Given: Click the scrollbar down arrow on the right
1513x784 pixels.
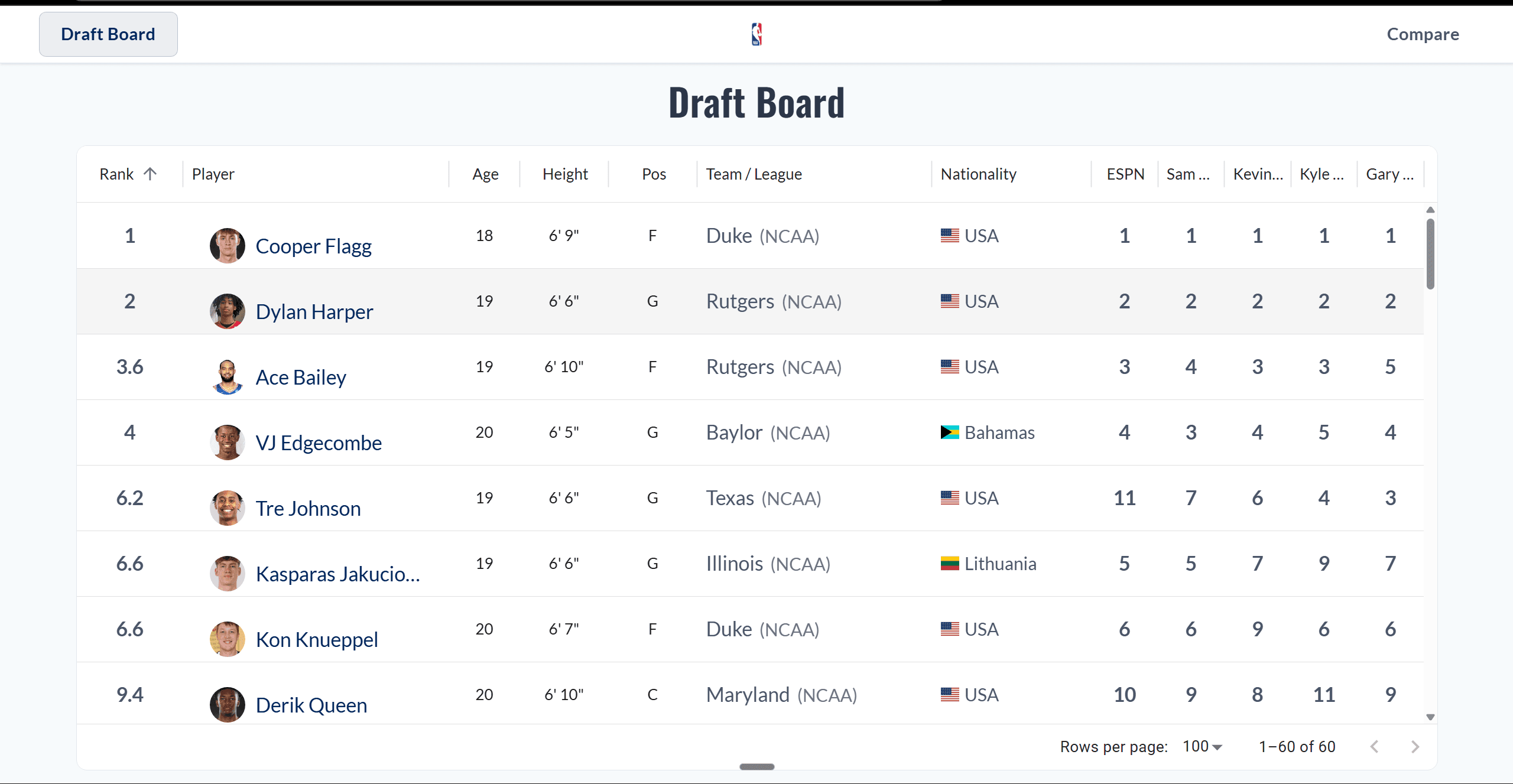Looking at the screenshot, I should 1430,717.
